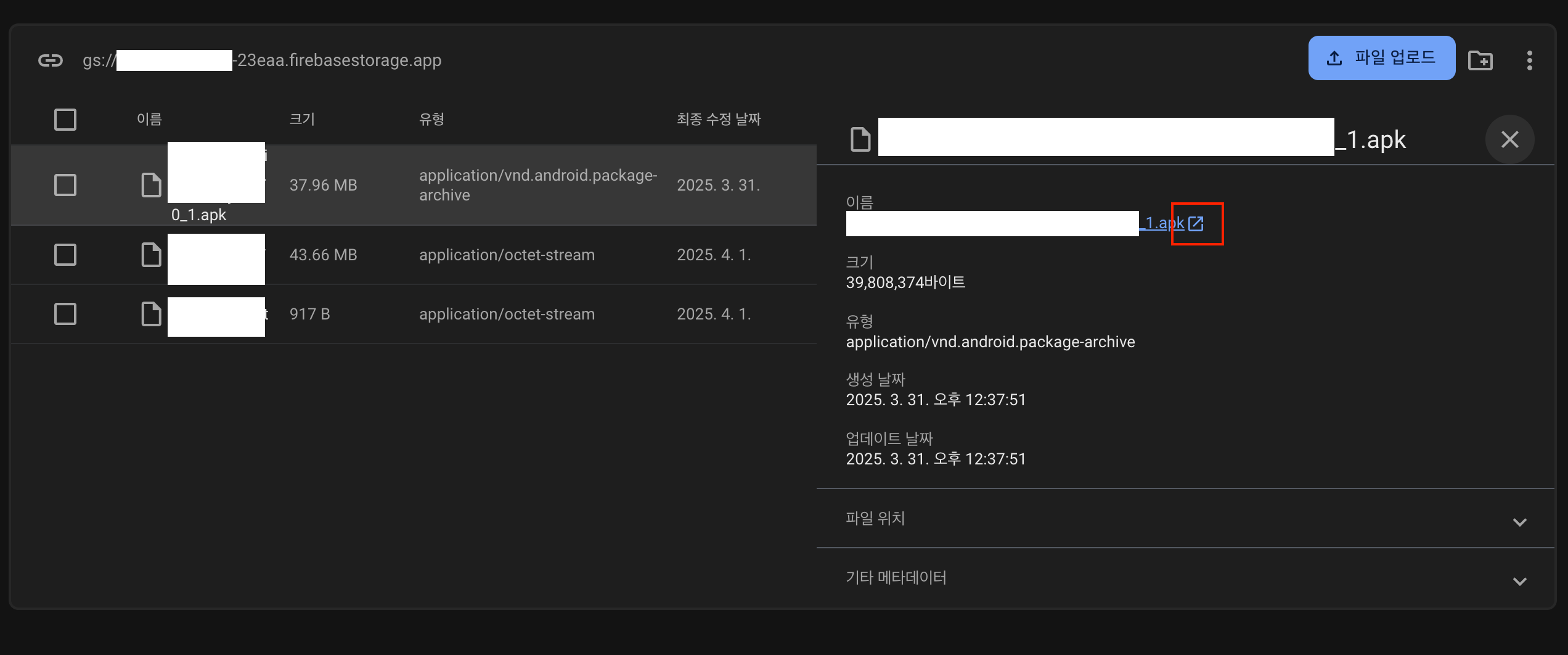Toggle the select-all checkbox in the header
The height and width of the screenshot is (655, 1568).
pyautogui.click(x=65, y=120)
